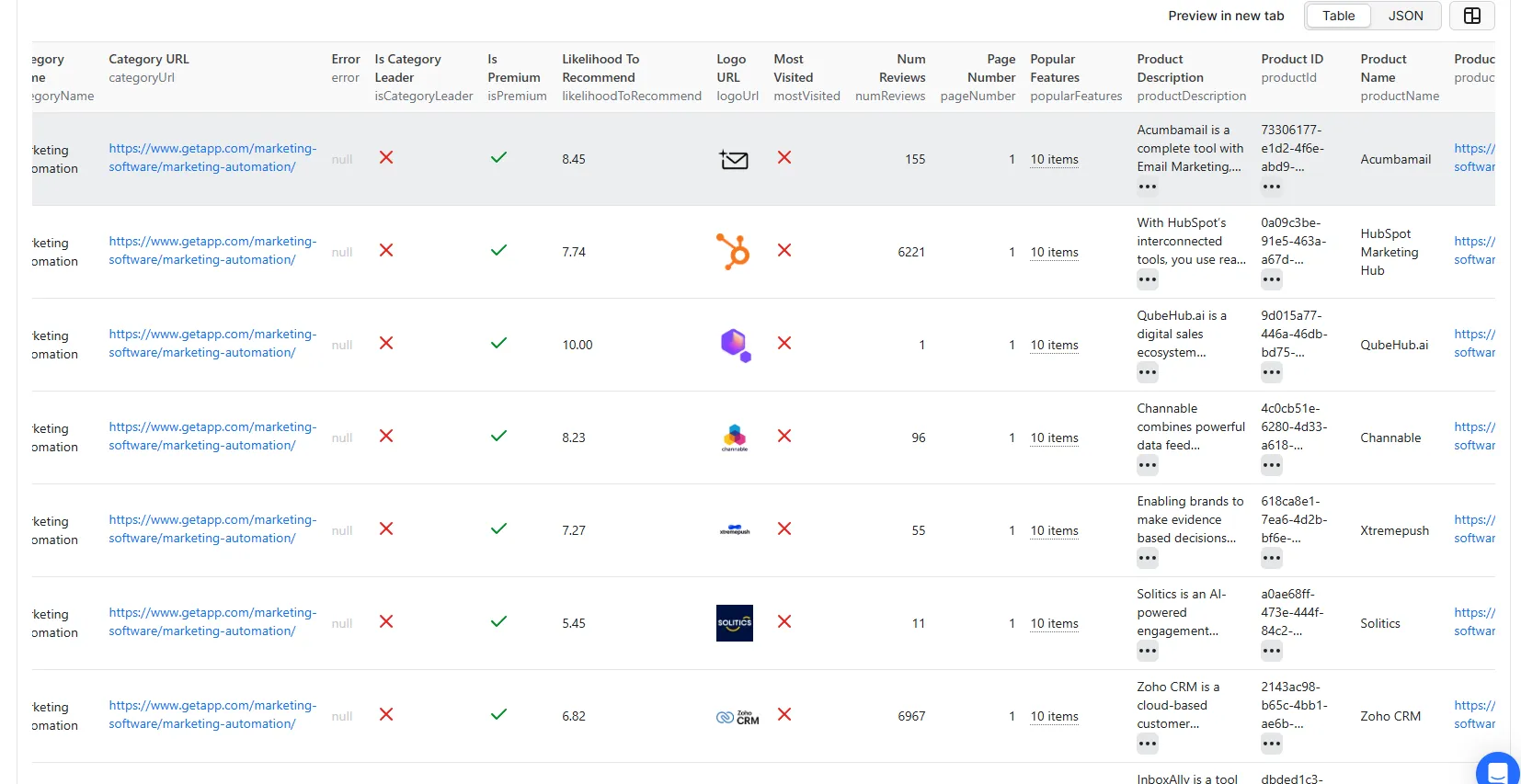Click the QubeHub.ai purple cube logo
The image size is (1521, 784).
pyautogui.click(x=735, y=345)
